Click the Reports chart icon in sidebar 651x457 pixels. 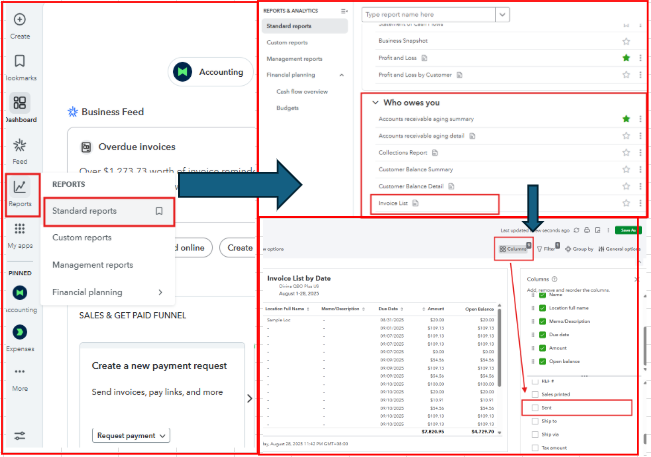click(x=20, y=187)
